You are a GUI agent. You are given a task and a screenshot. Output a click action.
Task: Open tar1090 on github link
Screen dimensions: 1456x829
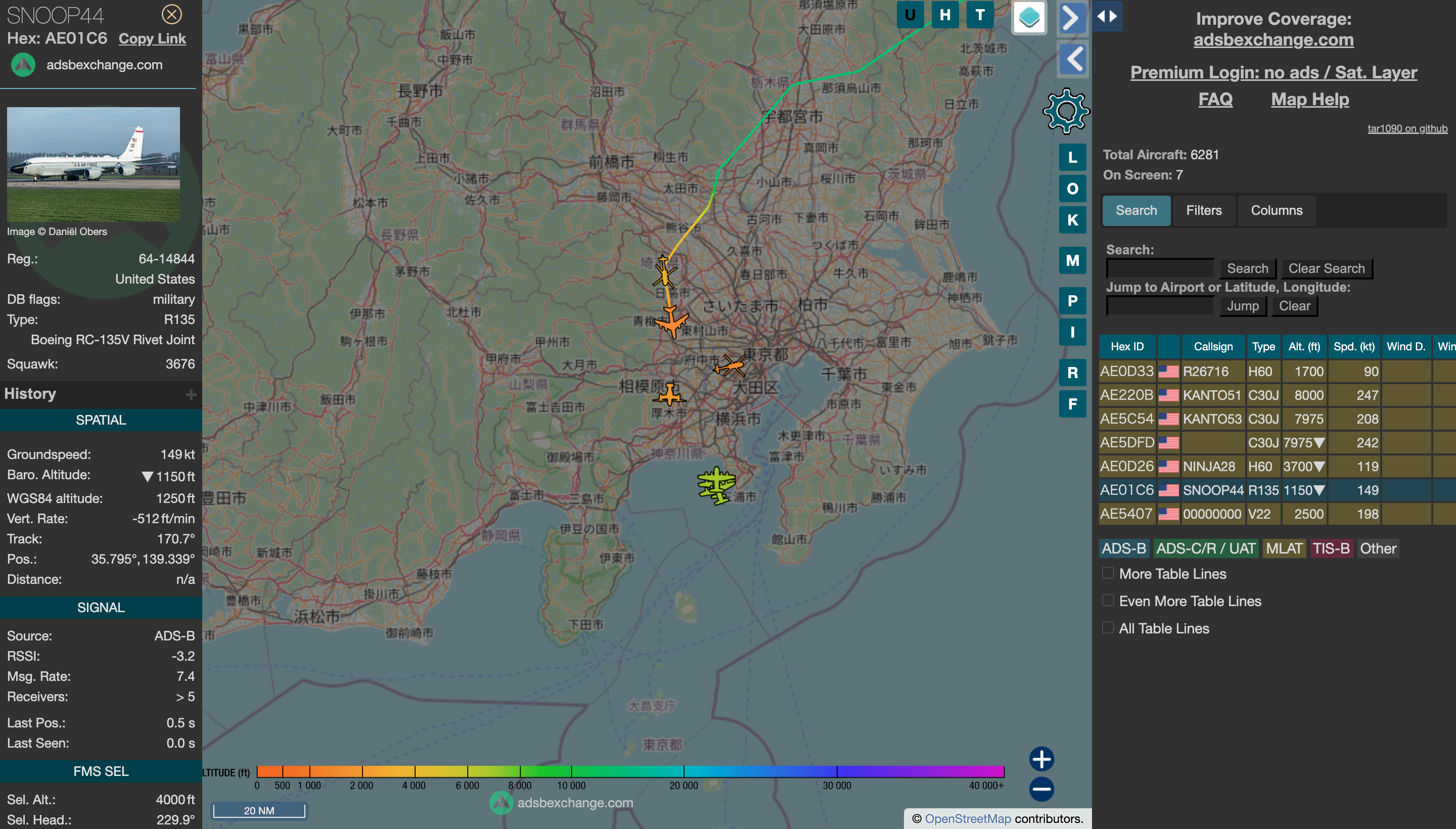click(x=1407, y=129)
